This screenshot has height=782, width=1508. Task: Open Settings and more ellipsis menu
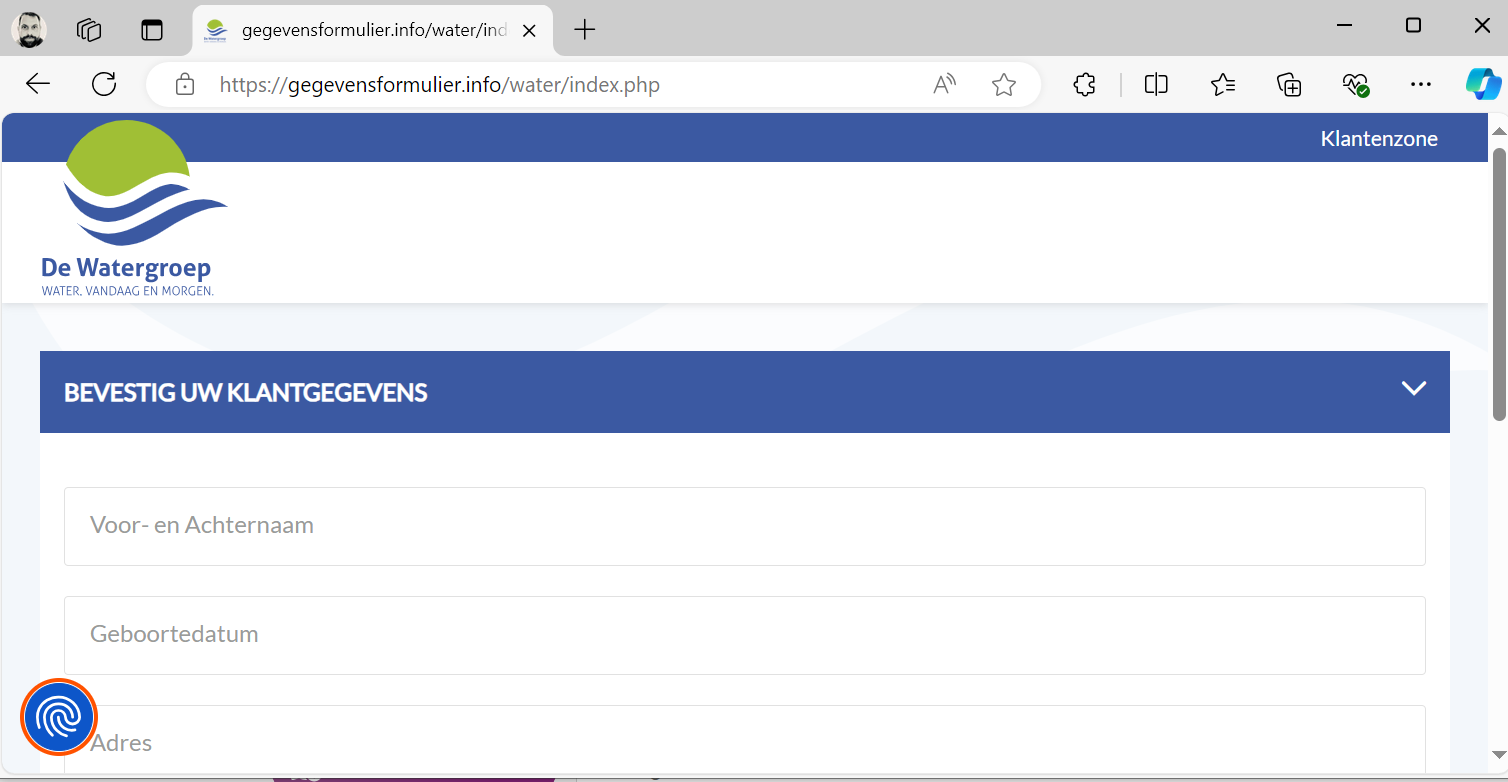1421,85
